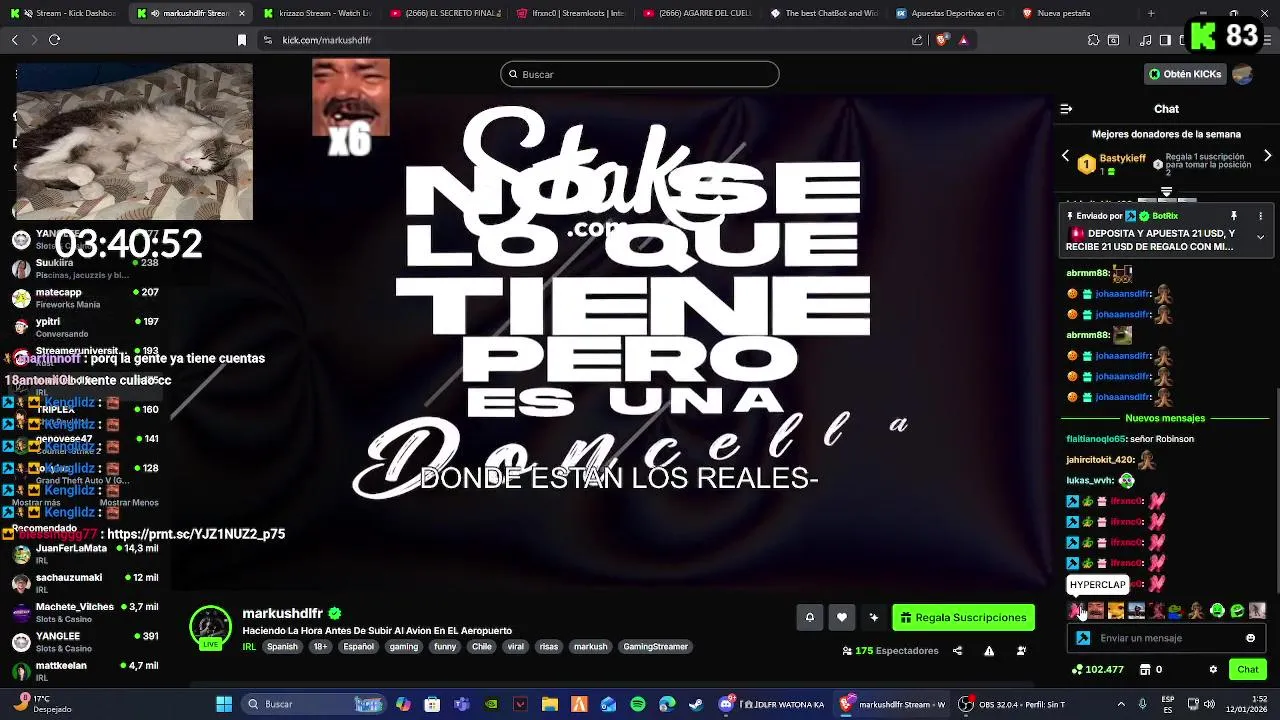Open the channel points balance 102.477

click(1098, 670)
